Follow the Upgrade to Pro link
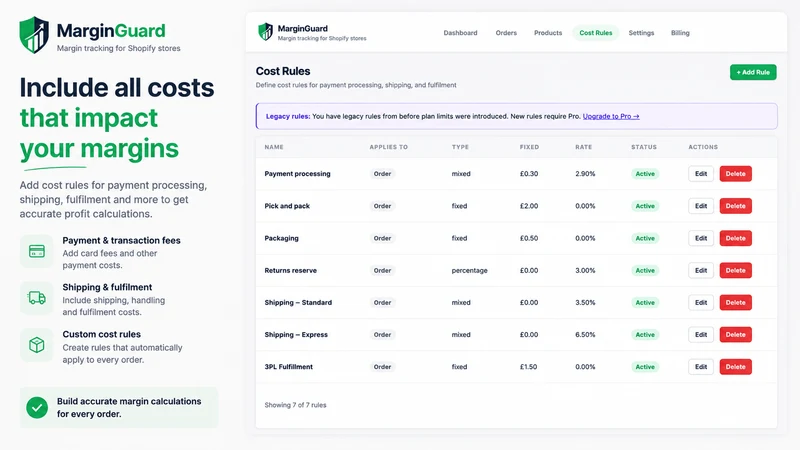800x450 pixels. tap(611, 116)
